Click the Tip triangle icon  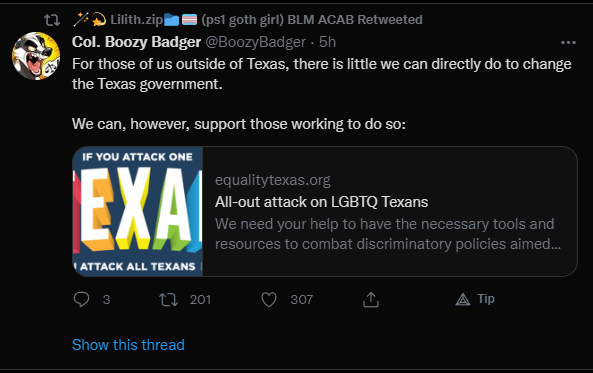coord(463,300)
